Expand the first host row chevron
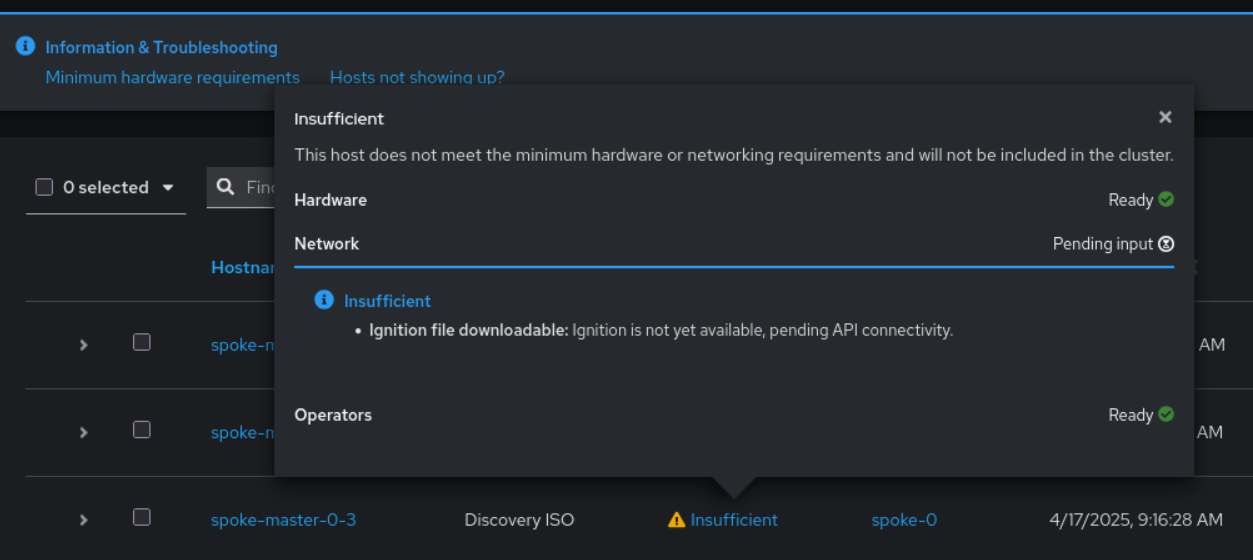The height and width of the screenshot is (560, 1253). (x=84, y=345)
